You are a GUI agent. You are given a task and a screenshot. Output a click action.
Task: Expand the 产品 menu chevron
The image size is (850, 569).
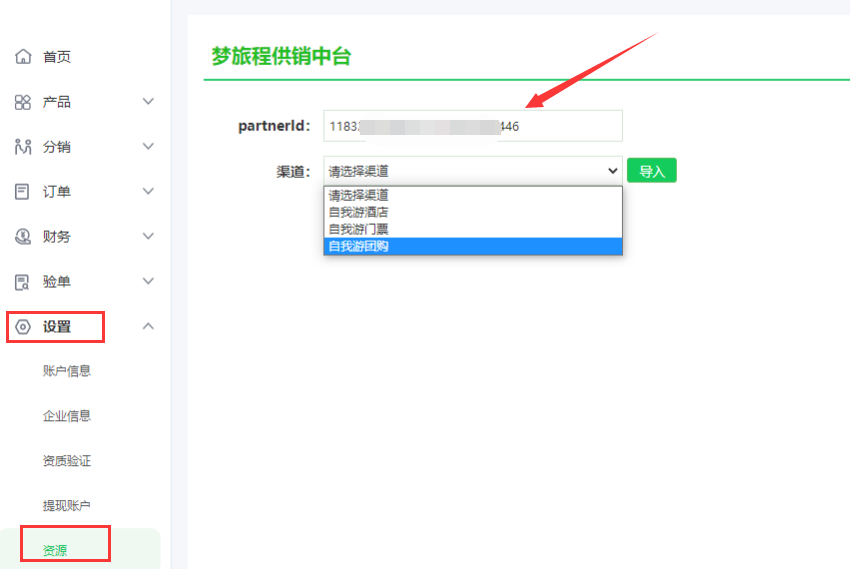[148, 102]
